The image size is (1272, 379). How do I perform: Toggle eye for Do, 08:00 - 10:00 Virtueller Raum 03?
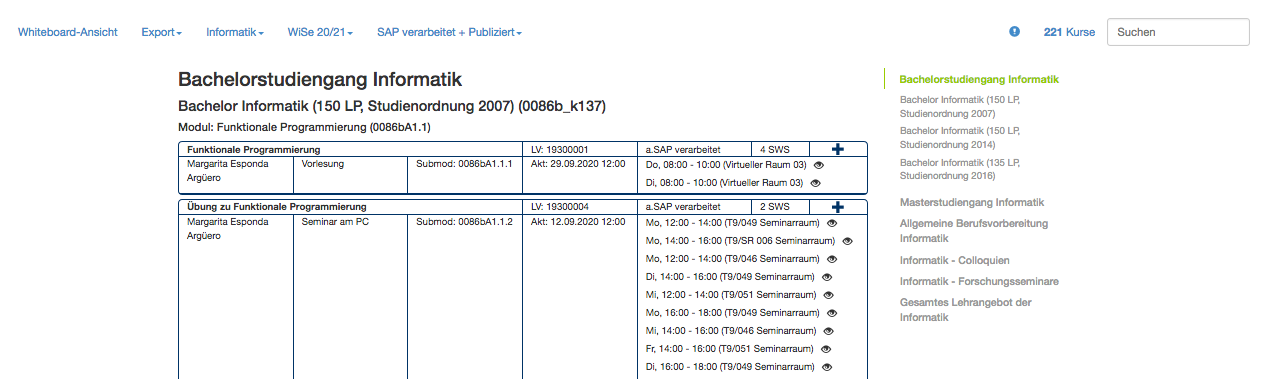pyautogui.click(x=818, y=165)
